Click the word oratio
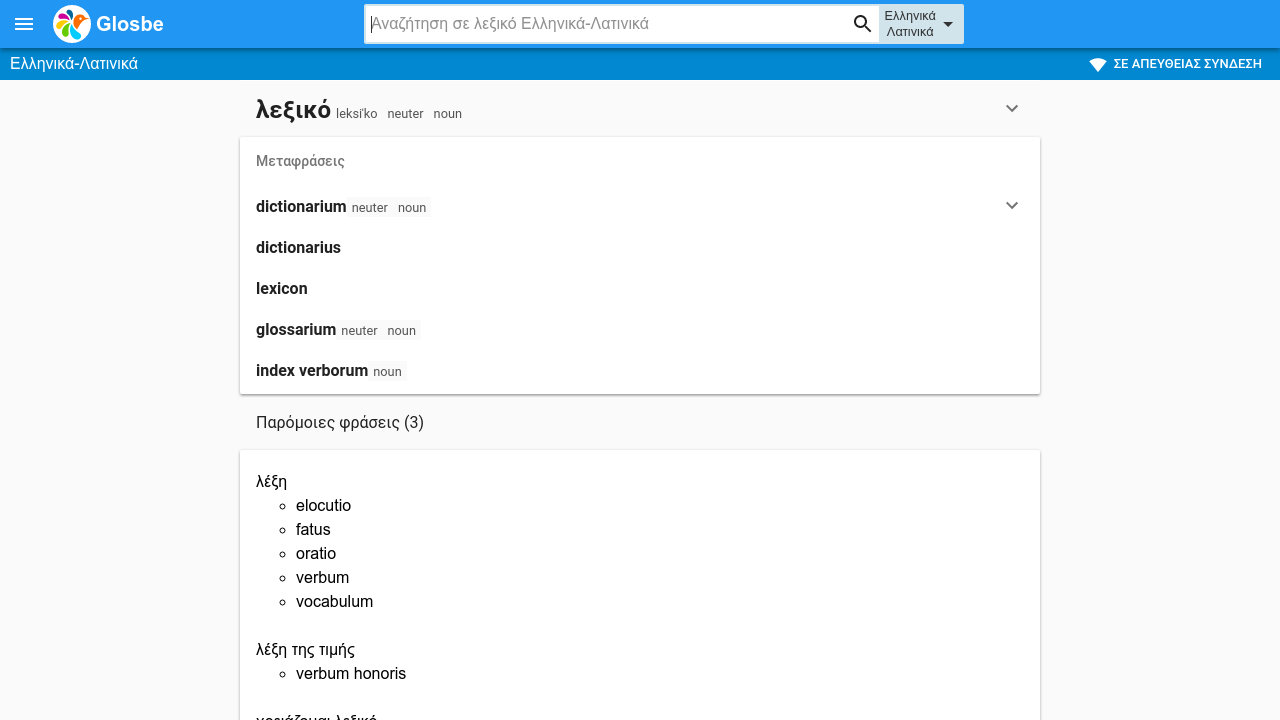 click(x=316, y=554)
